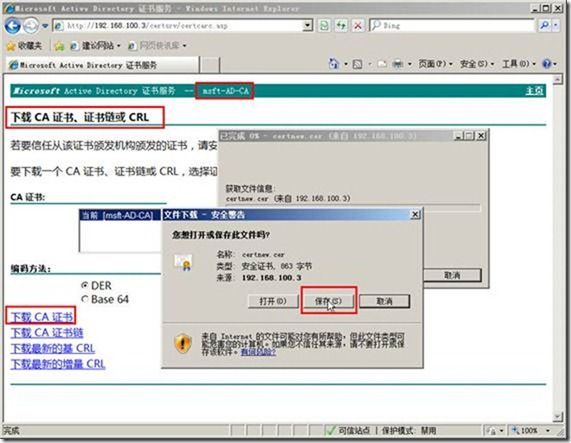
Task: Open the 100% zoom level control
Action: (x=531, y=431)
